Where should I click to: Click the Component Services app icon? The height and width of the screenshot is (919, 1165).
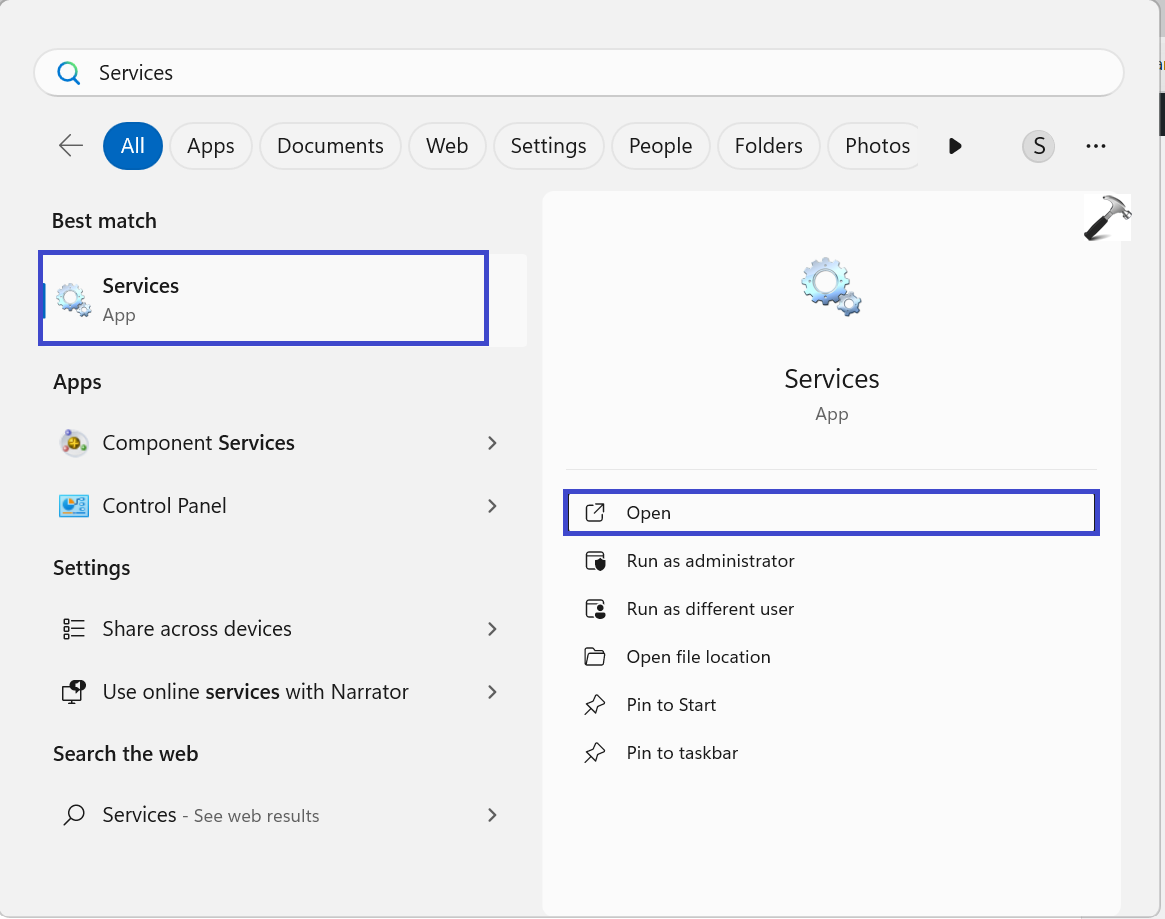[73, 443]
